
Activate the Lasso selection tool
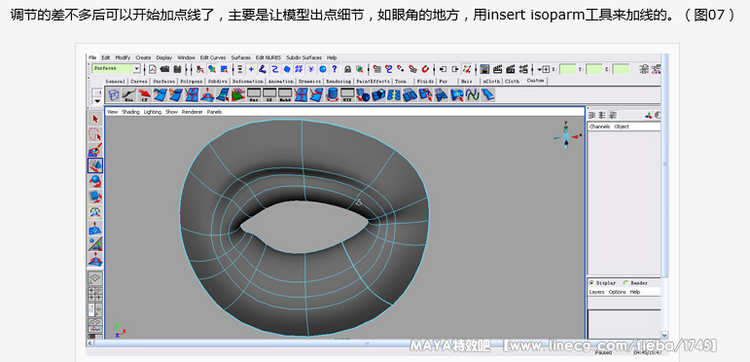(x=95, y=134)
